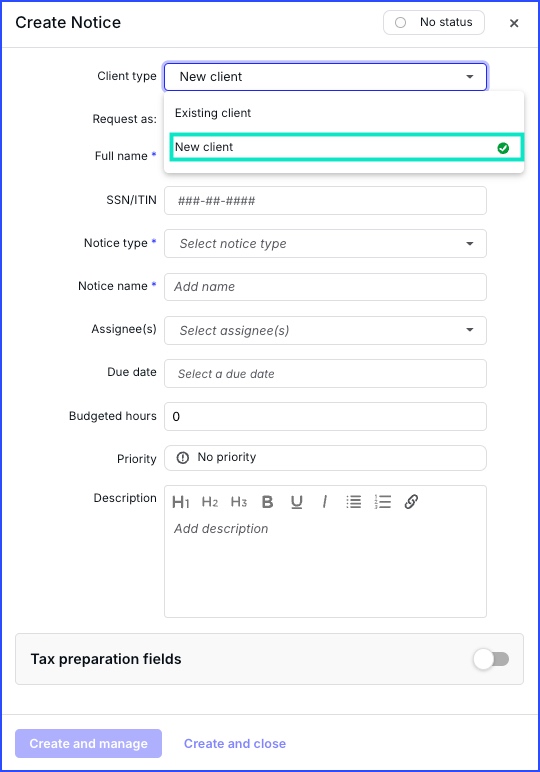Insert a numbered list in description

point(382,502)
